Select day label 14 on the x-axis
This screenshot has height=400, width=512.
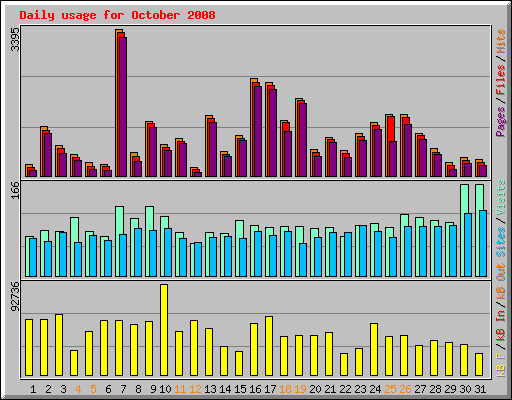pyautogui.click(x=225, y=389)
